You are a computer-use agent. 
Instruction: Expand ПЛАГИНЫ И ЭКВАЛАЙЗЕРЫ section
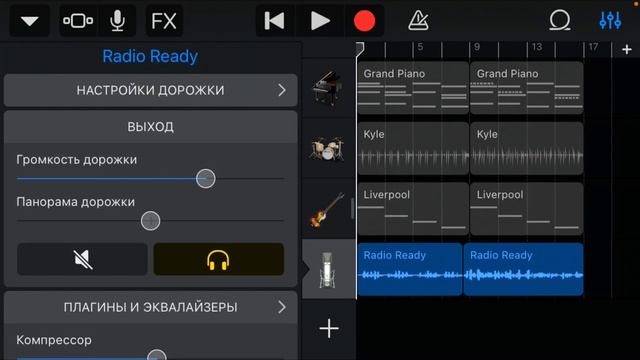click(151, 307)
